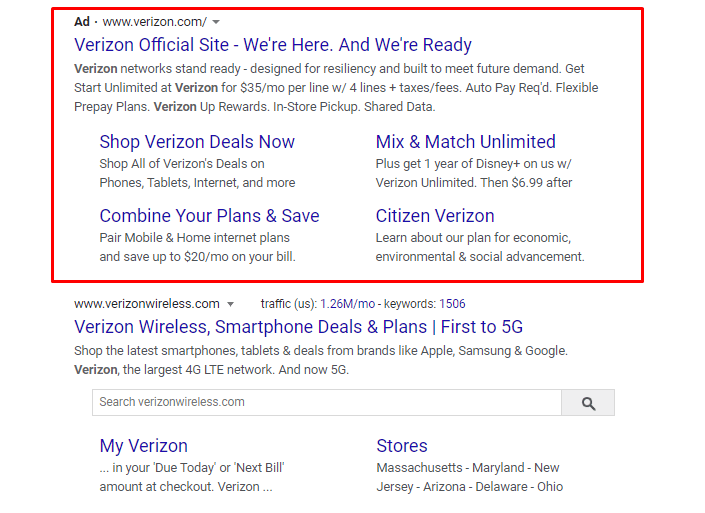This screenshot has width=705, height=513.
Task: Click text 'Shop the latest smartphones, tablets'
Action: coord(177,351)
